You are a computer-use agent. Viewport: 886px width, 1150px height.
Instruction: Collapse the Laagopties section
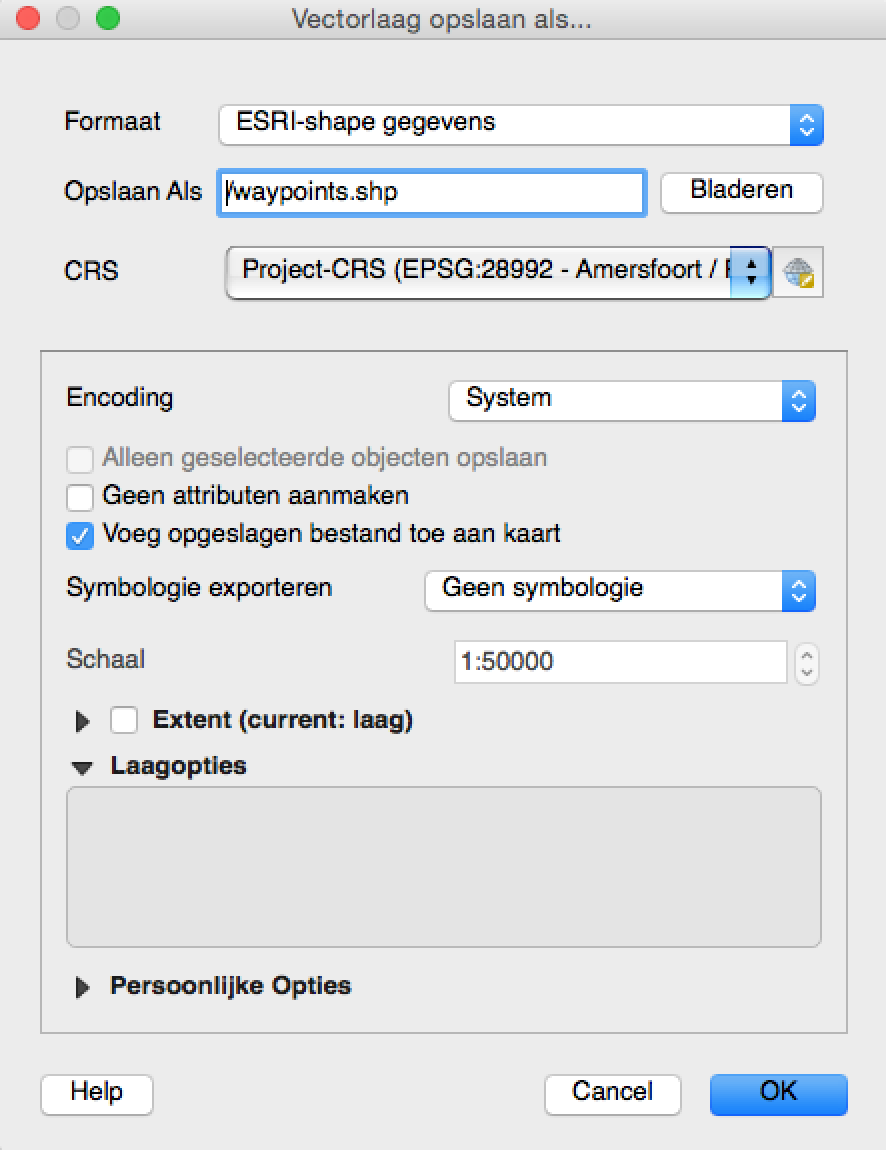(x=82, y=767)
